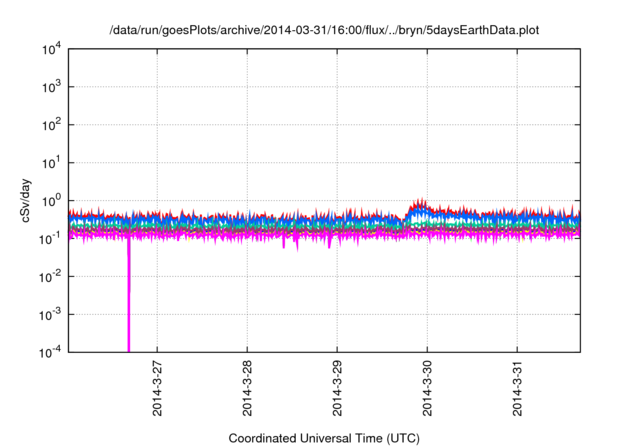Click the red peak near 2014-3-30

tap(420, 203)
